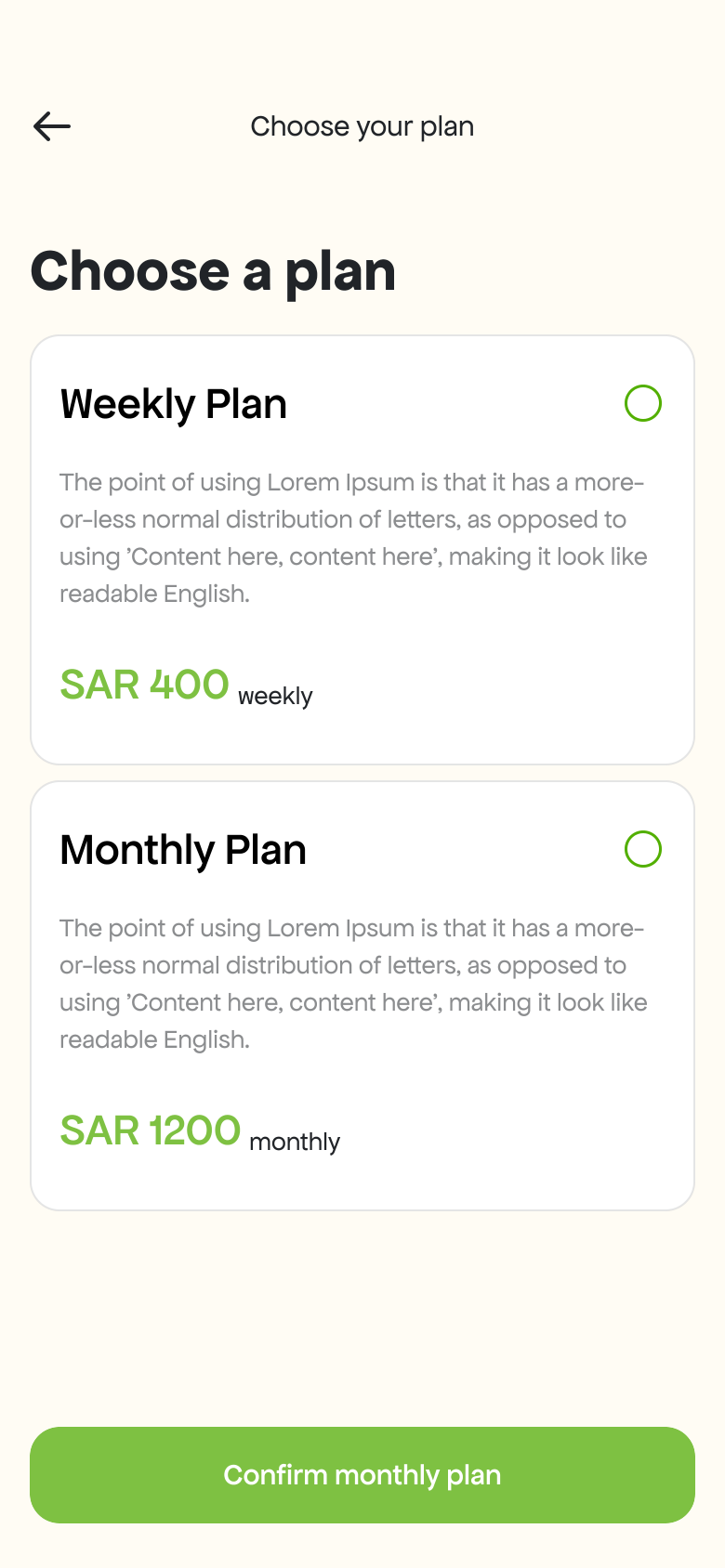725x1568 pixels.
Task: Click the Monthly Plan card title
Action: [x=183, y=851]
